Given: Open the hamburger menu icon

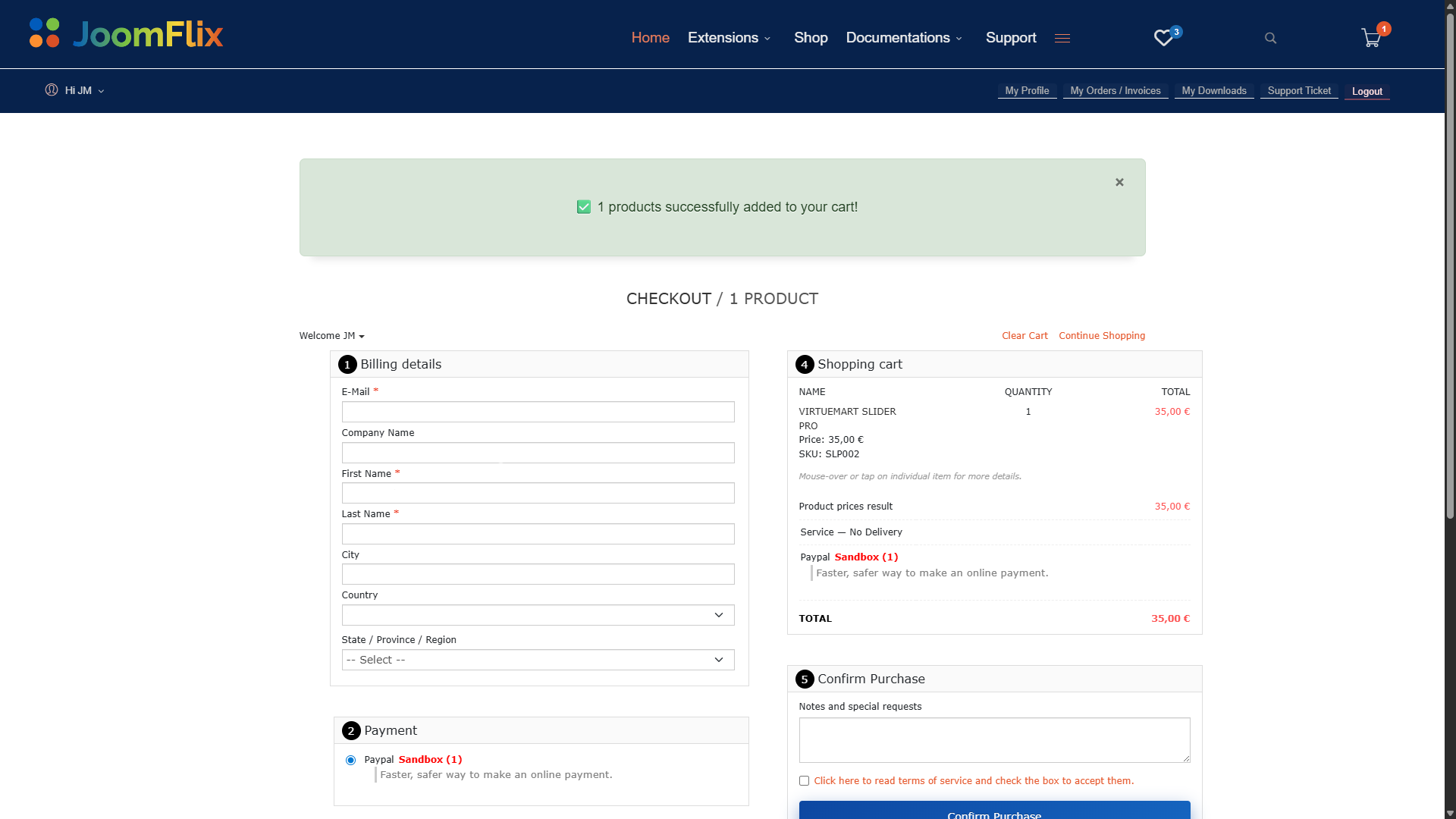Looking at the screenshot, I should click(1062, 38).
